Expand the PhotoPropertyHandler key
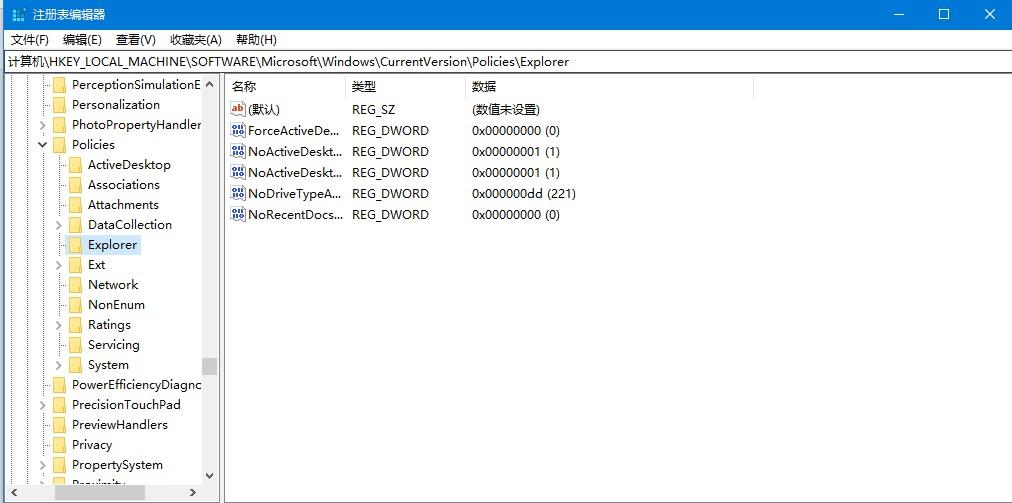The image size is (1012, 503). tap(43, 125)
